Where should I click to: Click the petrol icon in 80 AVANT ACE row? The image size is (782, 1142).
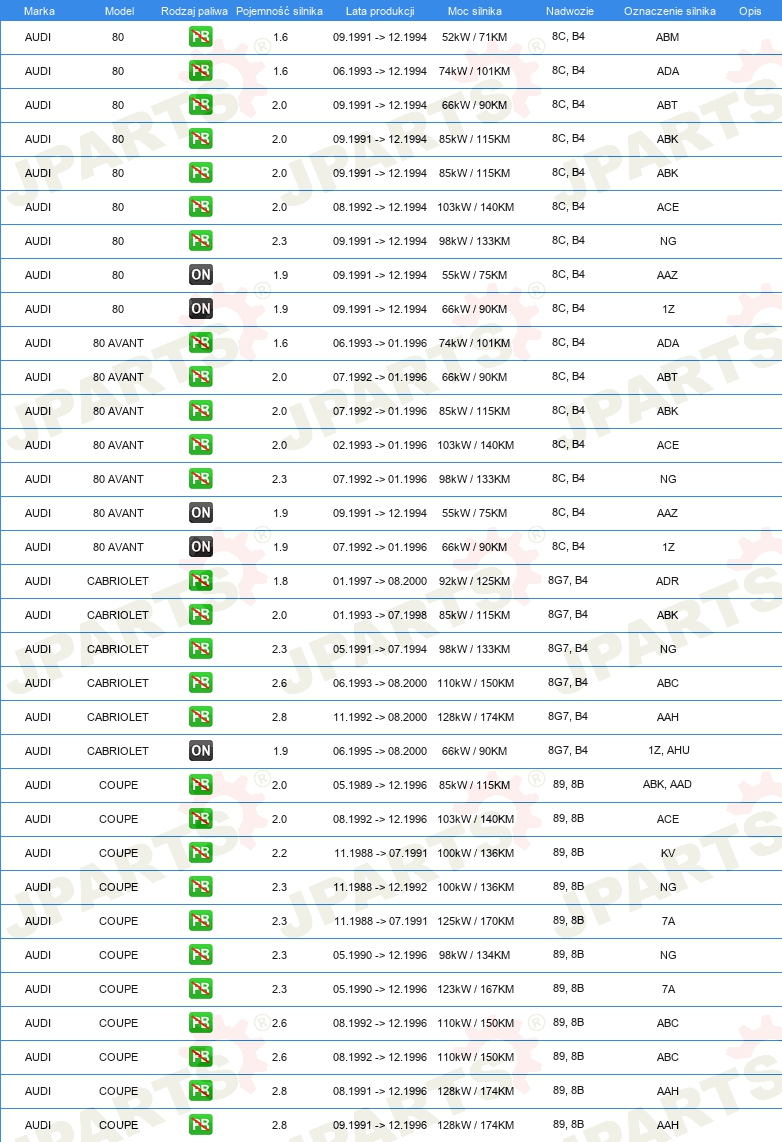point(200,444)
